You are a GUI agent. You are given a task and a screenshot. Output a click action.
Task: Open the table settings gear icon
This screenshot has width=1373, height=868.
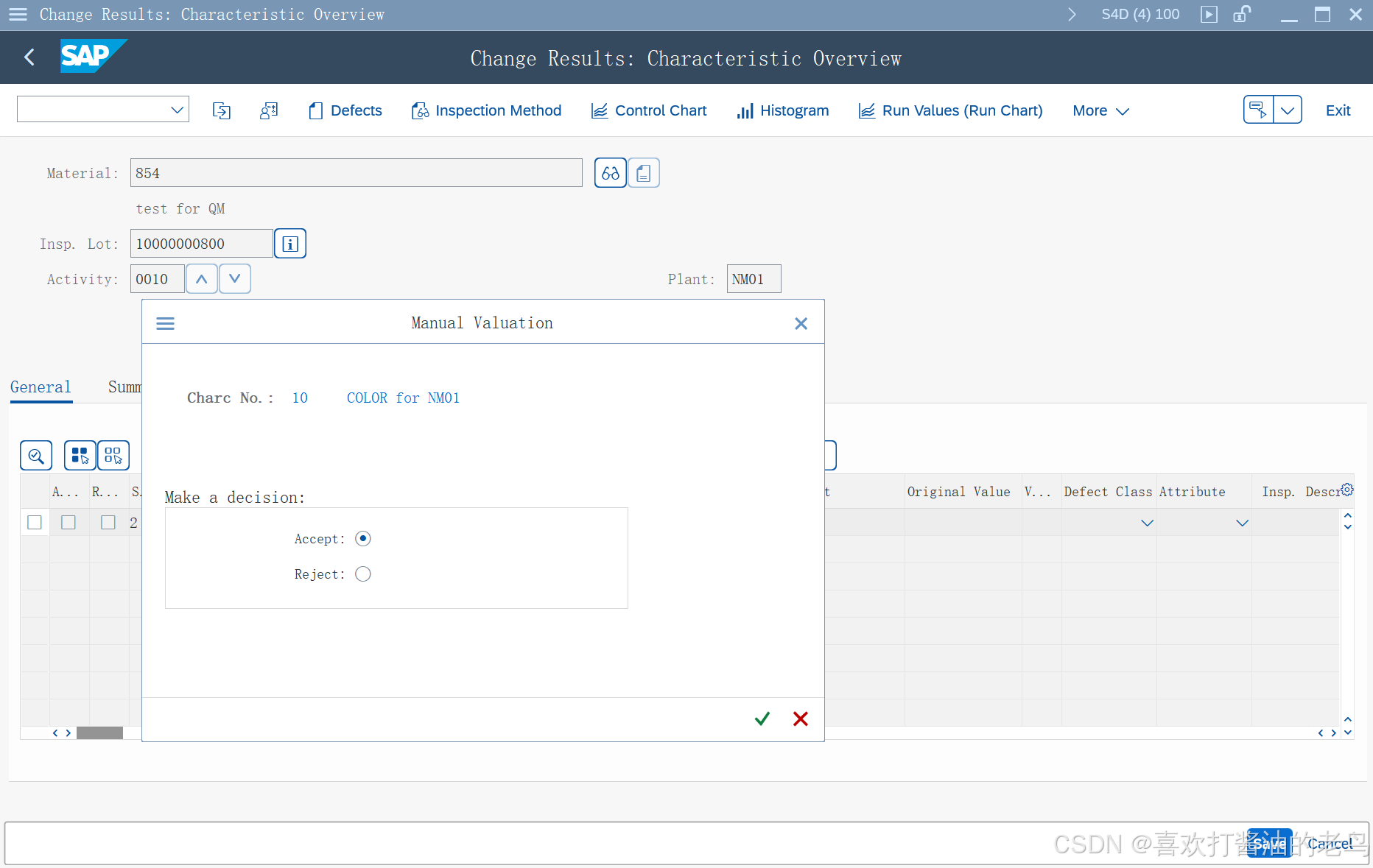[1347, 488]
